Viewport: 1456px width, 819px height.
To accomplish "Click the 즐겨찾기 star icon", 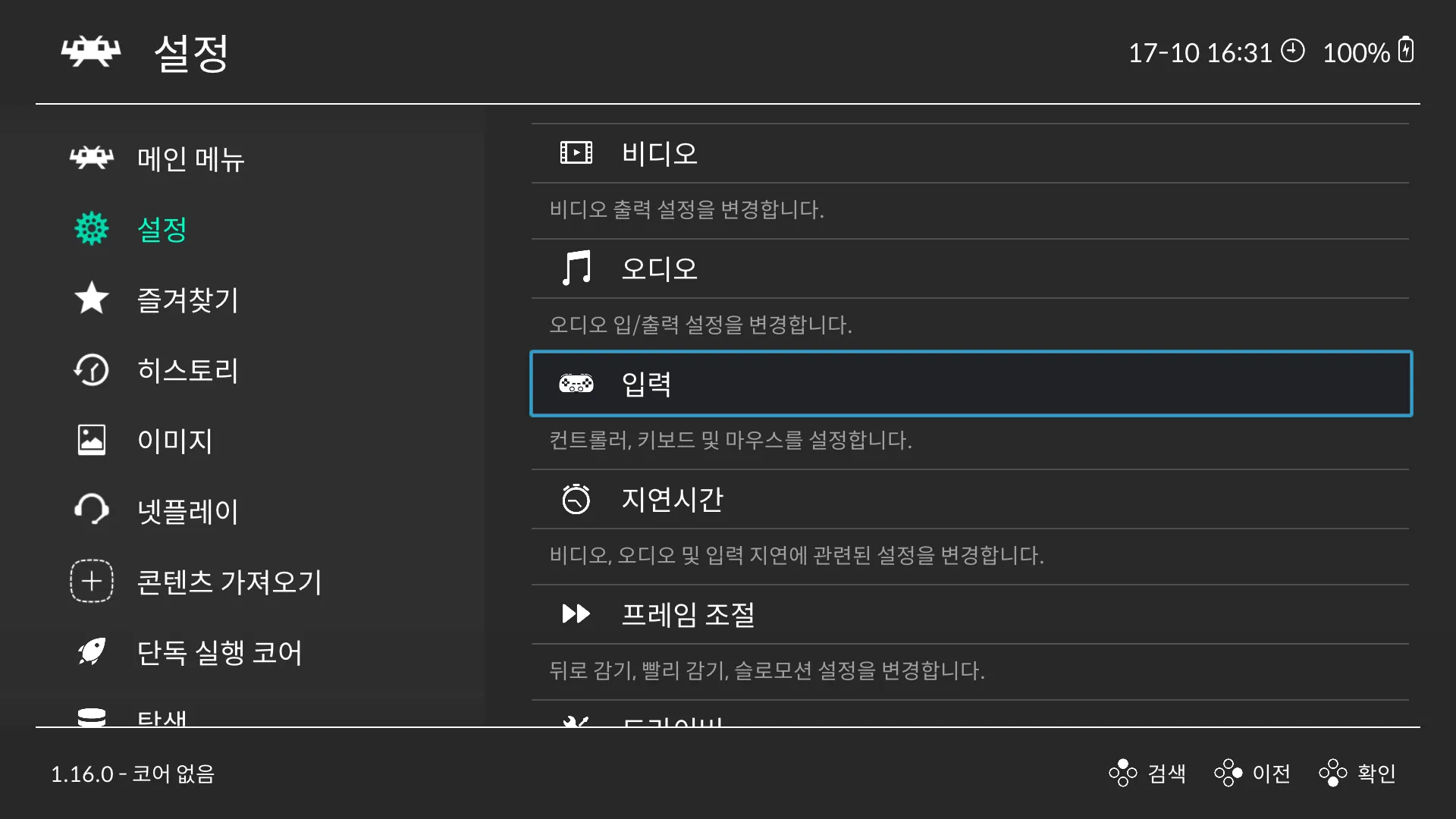I will (92, 298).
